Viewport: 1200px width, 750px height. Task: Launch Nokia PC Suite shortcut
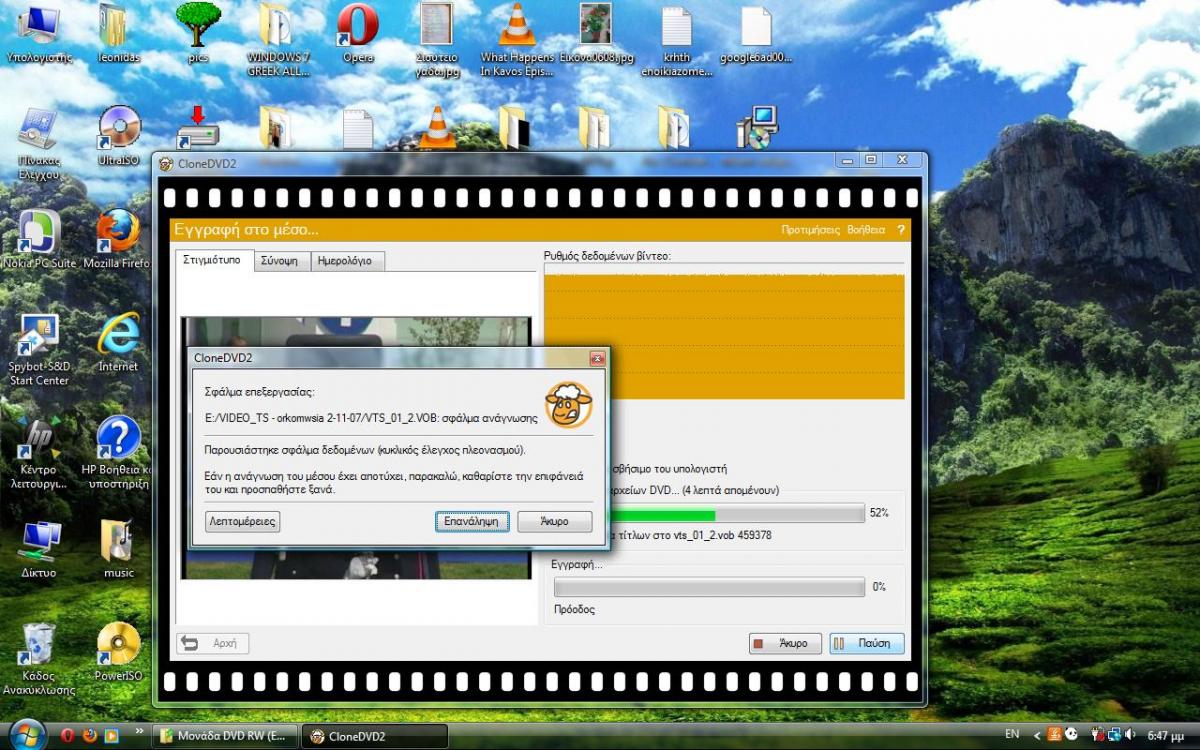point(39,240)
